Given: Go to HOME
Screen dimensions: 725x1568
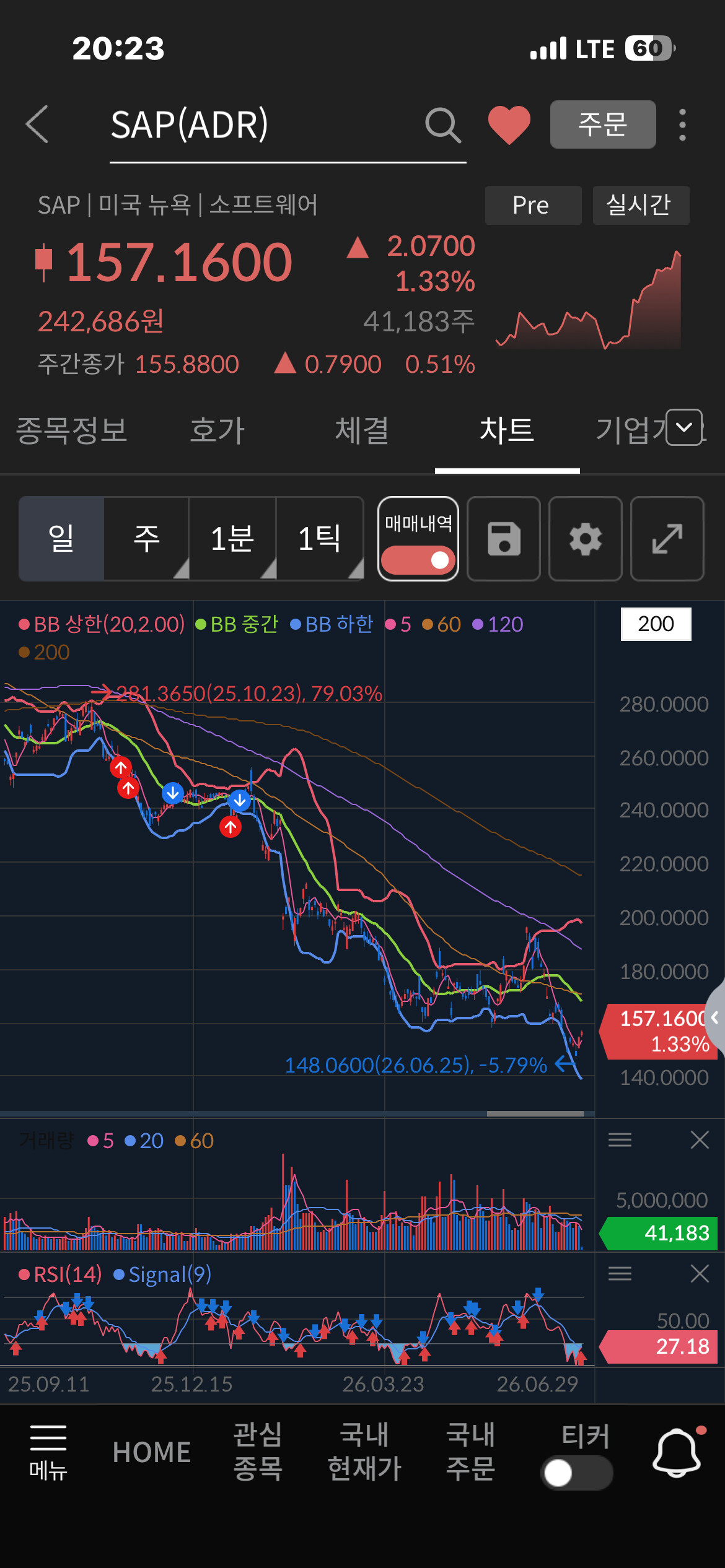Looking at the screenshot, I should pos(152,1452).
